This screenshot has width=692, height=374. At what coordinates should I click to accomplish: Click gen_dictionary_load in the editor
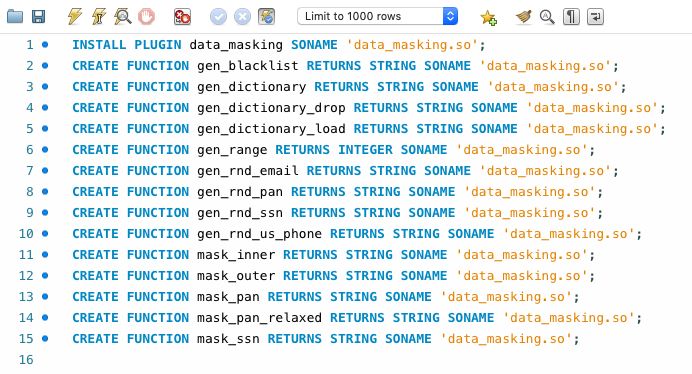tap(271, 129)
